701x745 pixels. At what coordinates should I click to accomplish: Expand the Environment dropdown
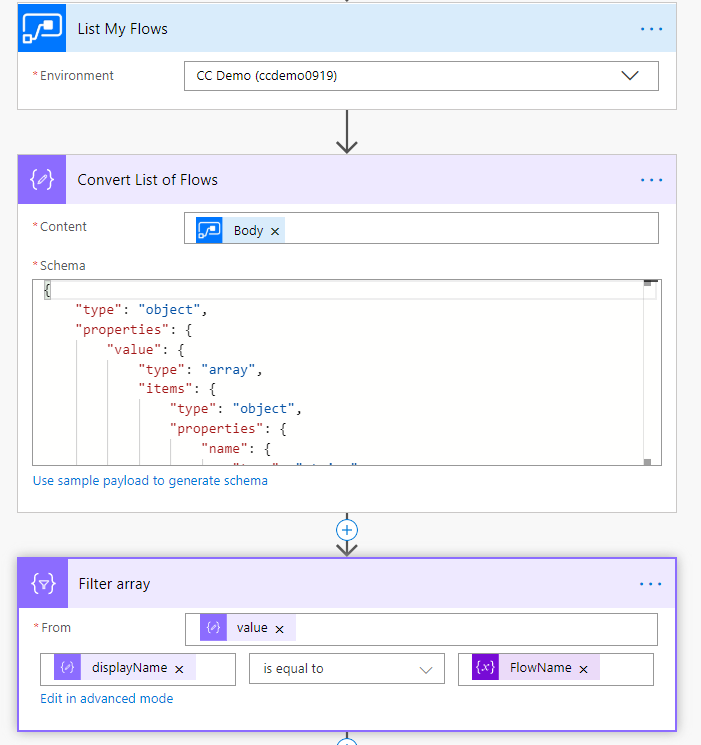630,76
